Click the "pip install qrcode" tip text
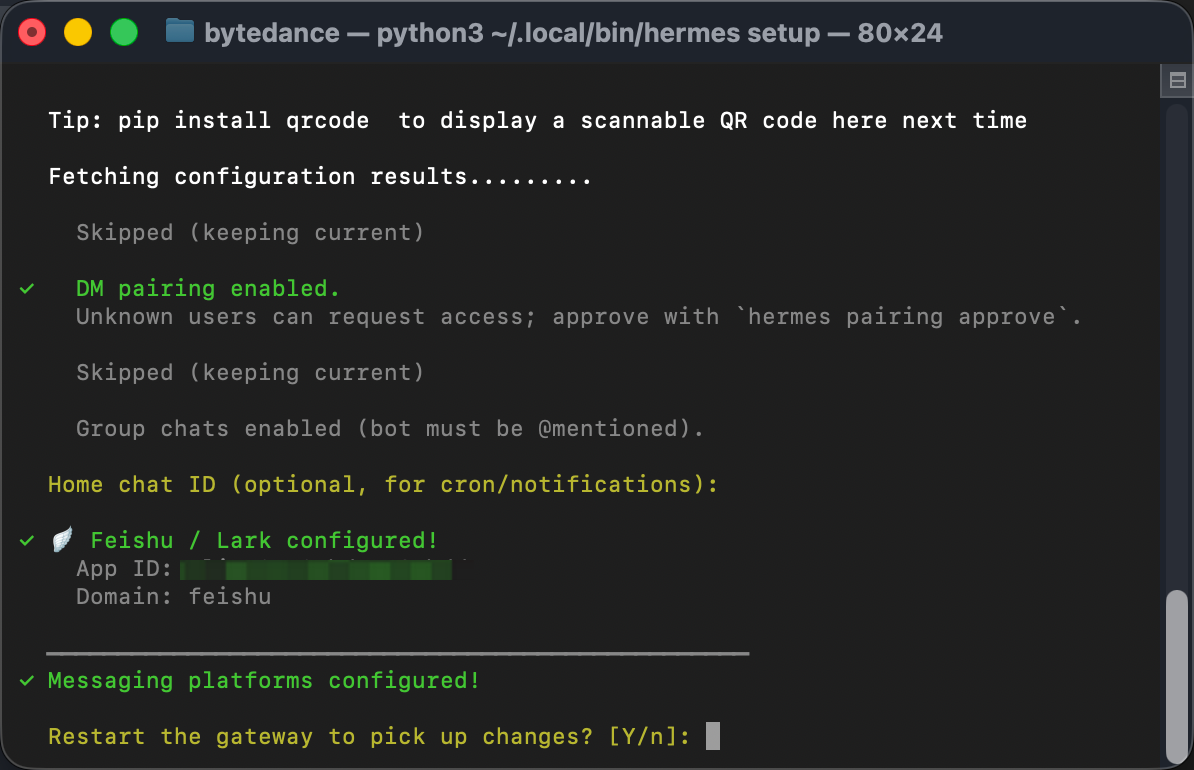This screenshot has height=770, width=1194. tap(243, 121)
